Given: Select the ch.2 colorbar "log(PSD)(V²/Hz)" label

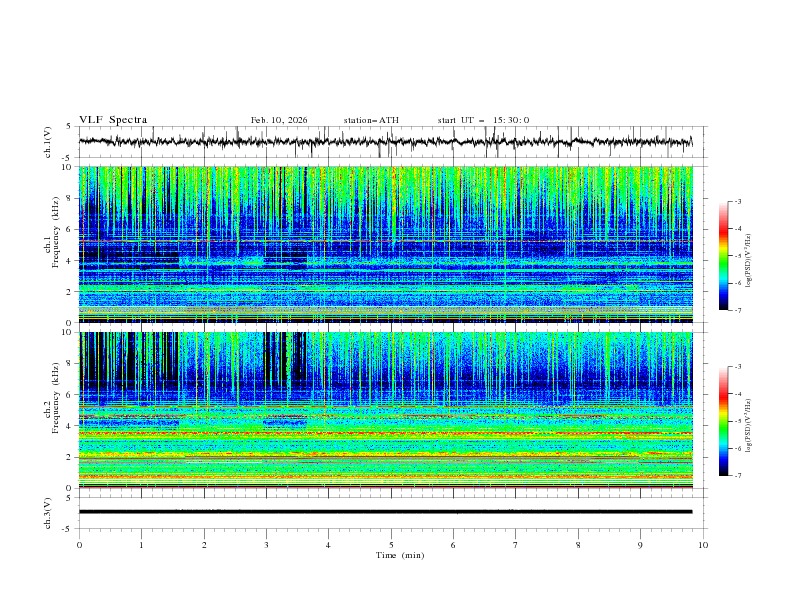Looking at the screenshot, I should (748, 426).
